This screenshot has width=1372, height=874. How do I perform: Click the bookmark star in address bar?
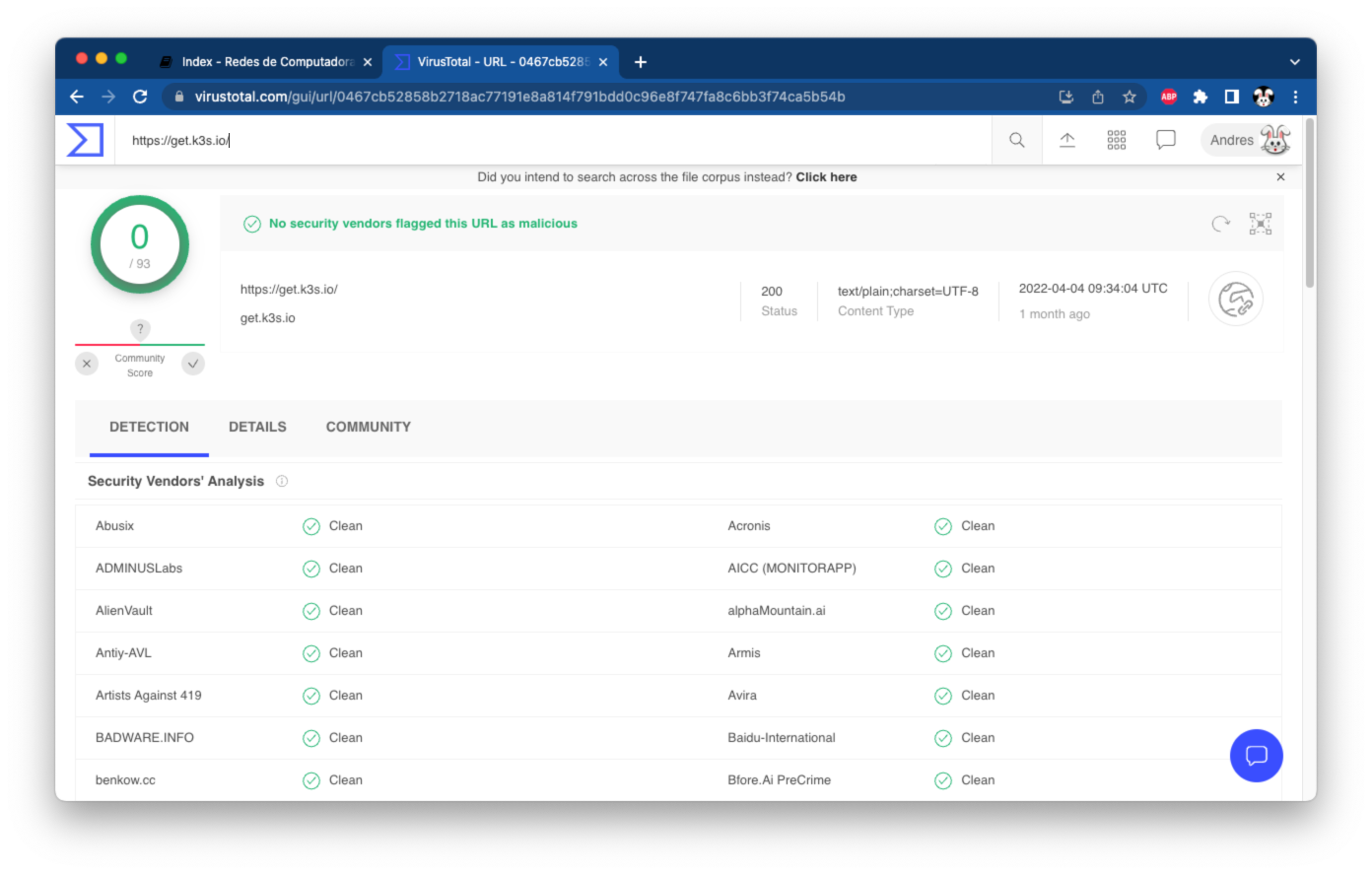(x=1130, y=97)
